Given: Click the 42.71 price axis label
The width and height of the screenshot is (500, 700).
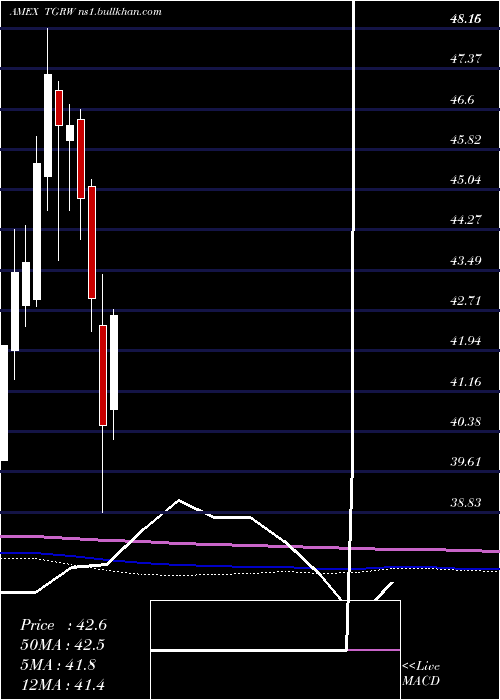Looking at the screenshot, I should 467,300.
